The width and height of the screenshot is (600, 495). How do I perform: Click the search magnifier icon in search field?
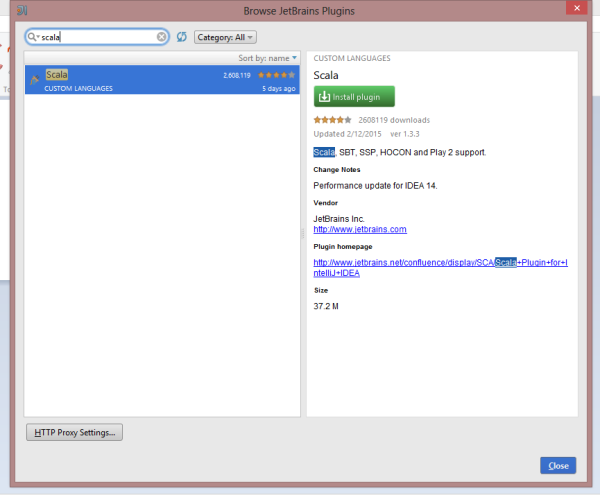coord(34,37)
